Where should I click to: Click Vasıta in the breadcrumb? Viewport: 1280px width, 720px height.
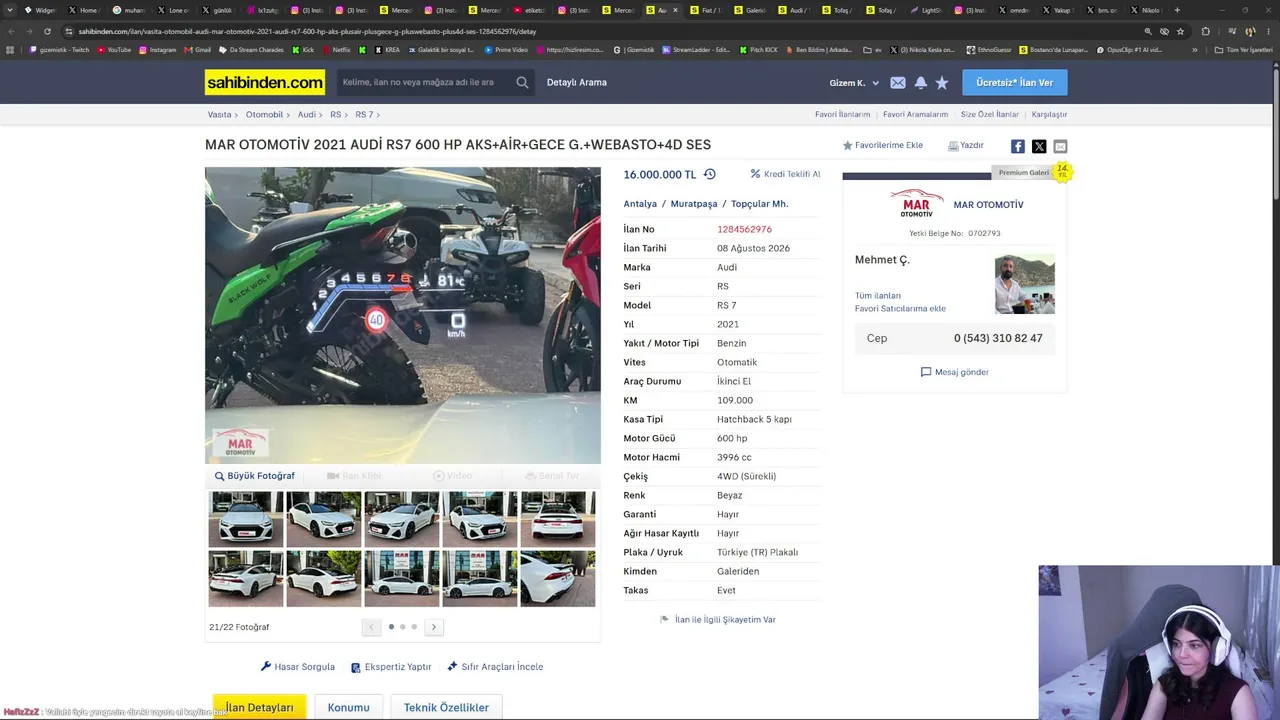pos(219,115)
